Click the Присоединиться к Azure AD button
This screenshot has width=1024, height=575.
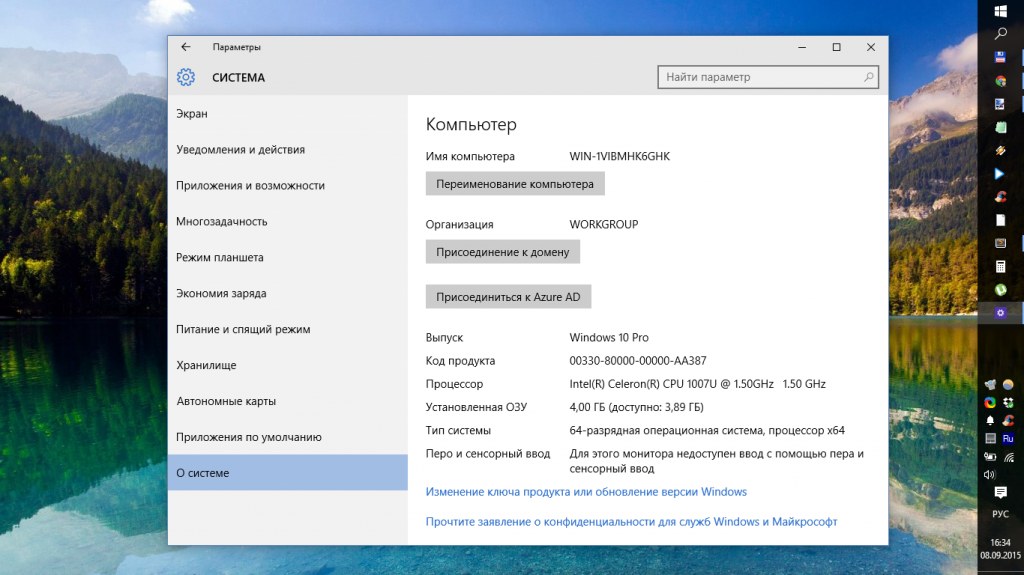508,297
